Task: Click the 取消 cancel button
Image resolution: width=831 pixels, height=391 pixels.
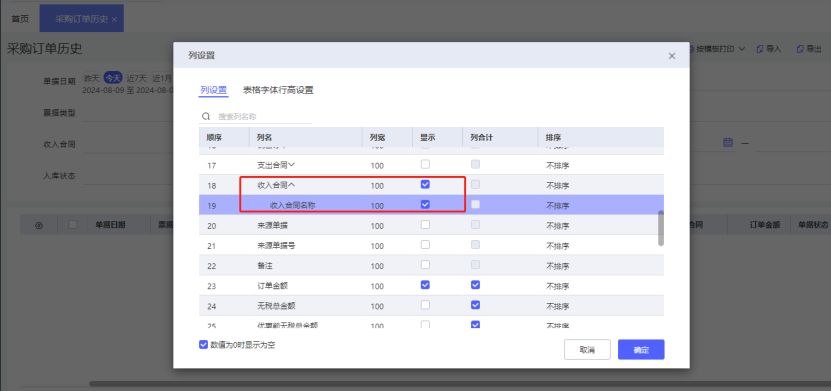Action: coord(587,350)
